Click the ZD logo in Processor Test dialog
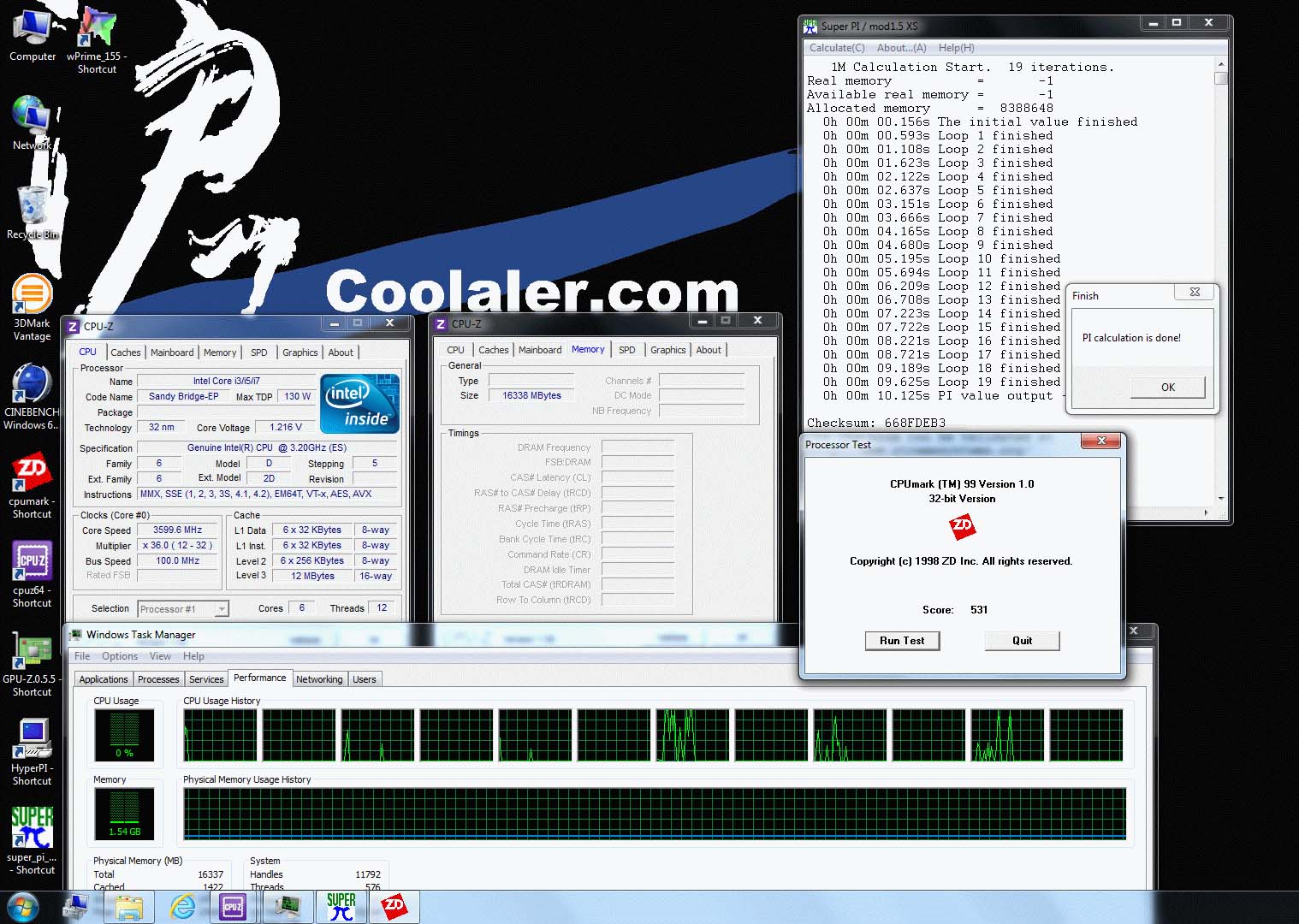This screenshot has height=924, width=1299. (962, 527)
